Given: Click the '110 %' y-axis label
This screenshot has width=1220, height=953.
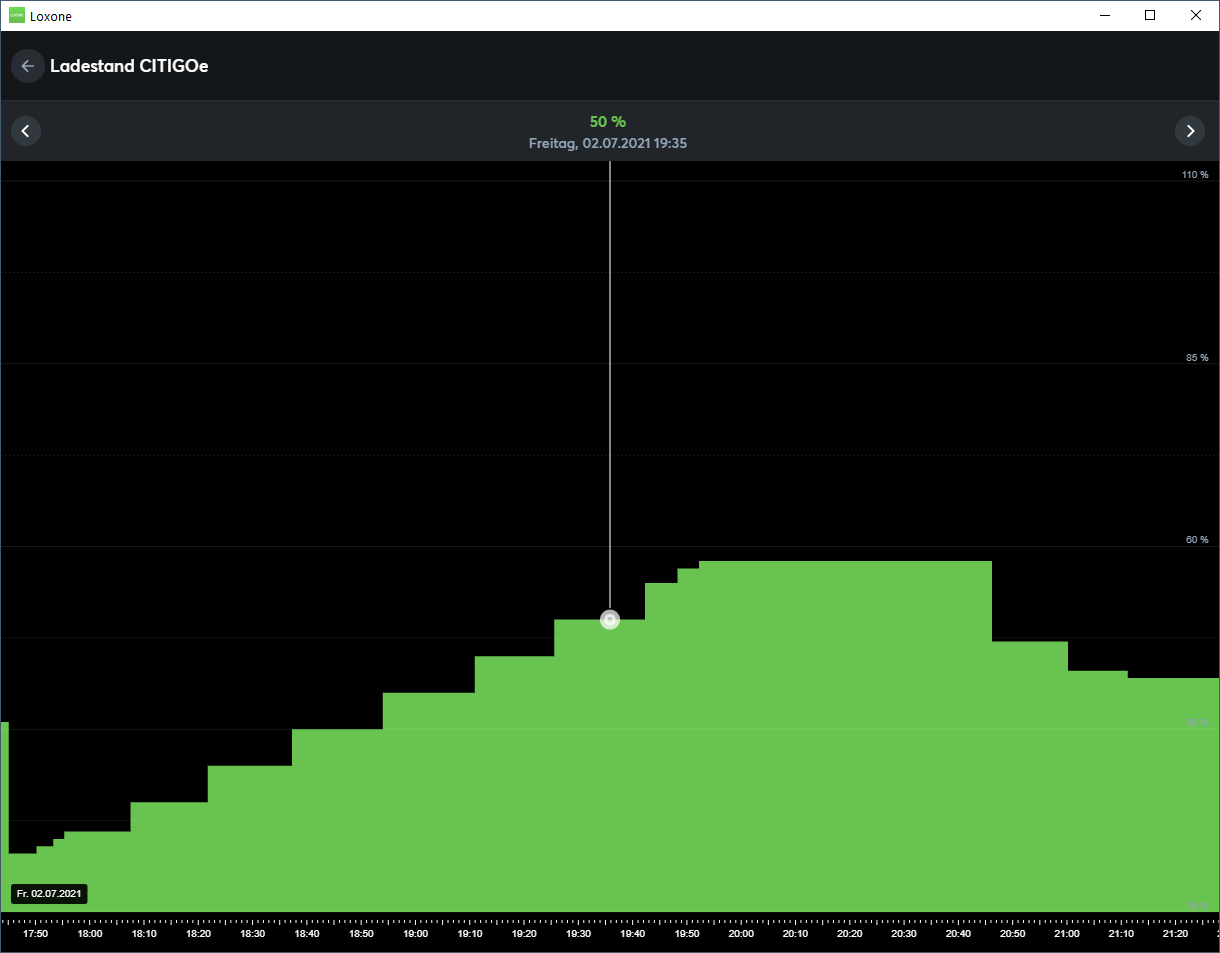Looking at the screenshot, I should [1195, 175].
